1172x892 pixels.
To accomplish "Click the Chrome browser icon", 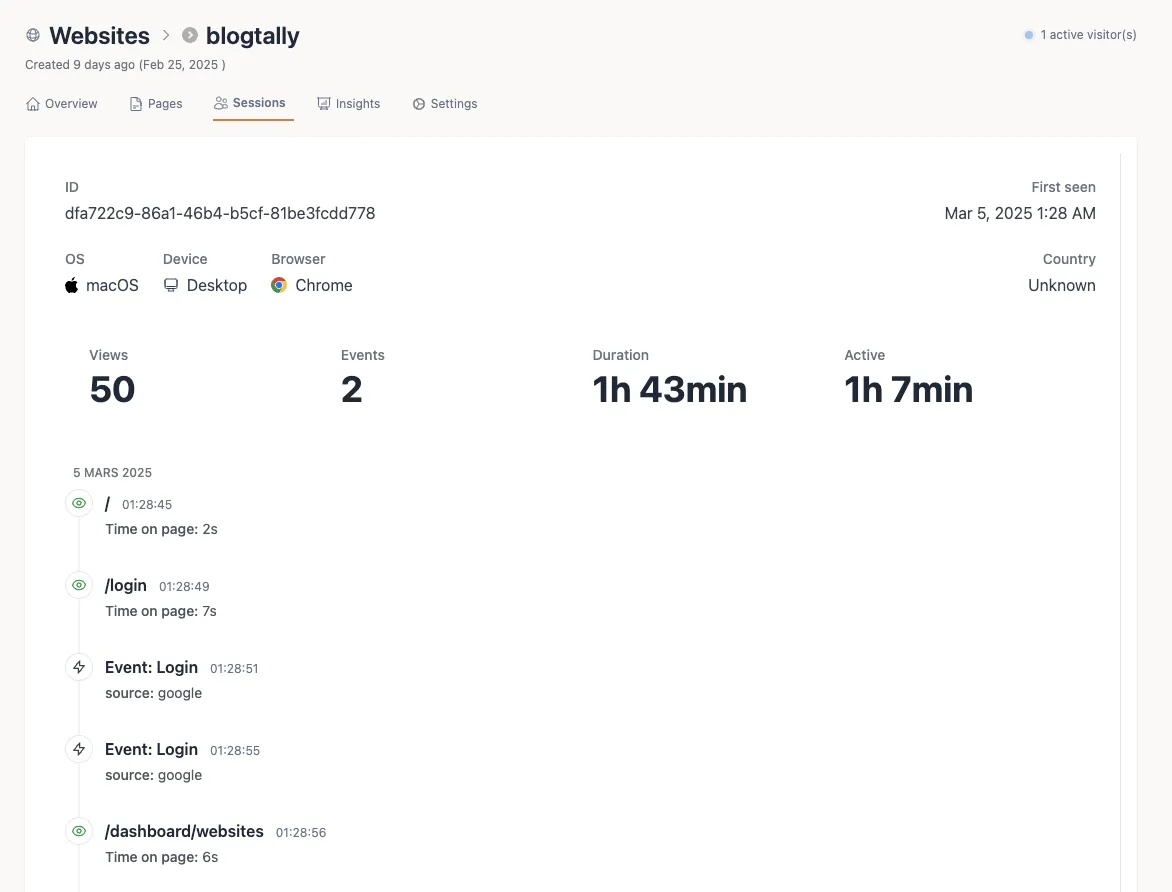I will [x=279, y=285].
